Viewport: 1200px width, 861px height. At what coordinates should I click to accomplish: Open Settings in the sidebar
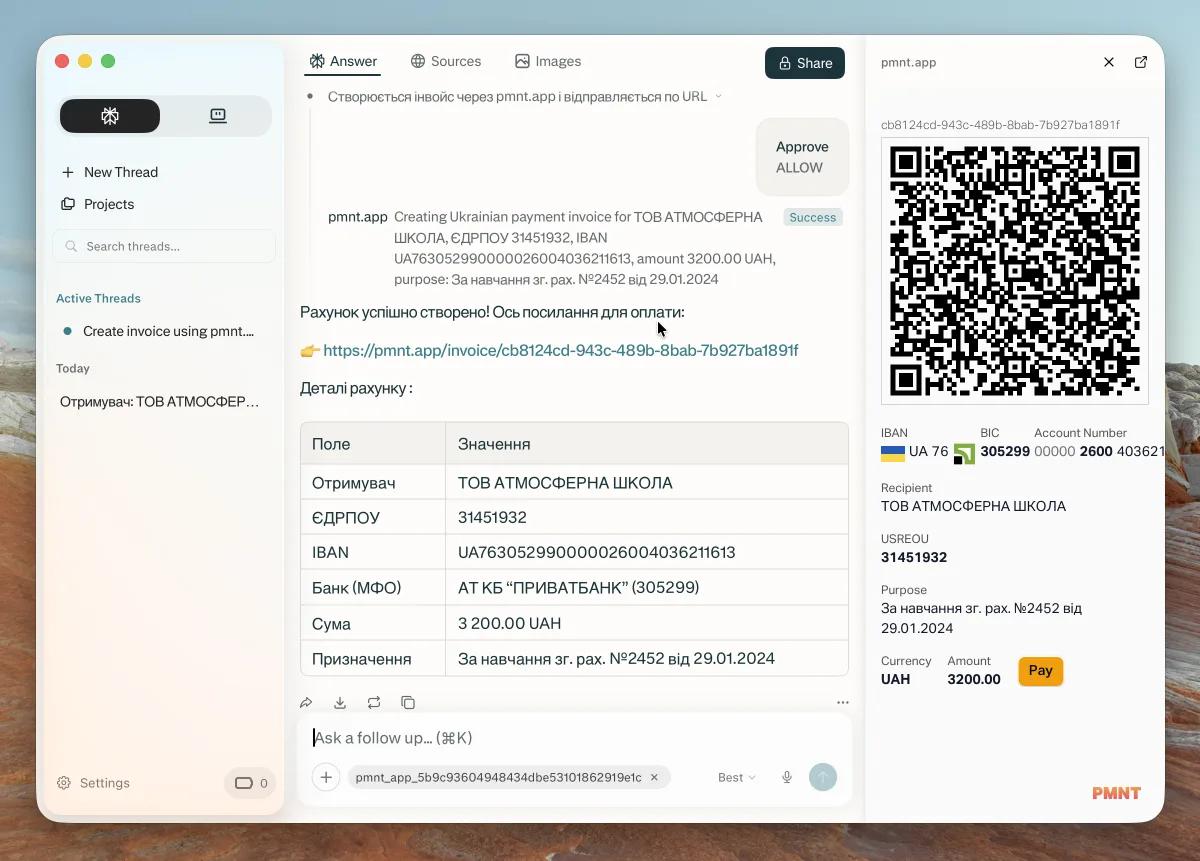coord(93,783)
